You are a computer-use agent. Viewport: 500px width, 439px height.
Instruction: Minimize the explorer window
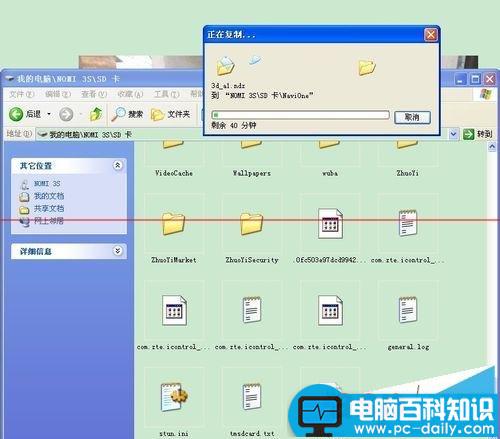coord(460,79)
